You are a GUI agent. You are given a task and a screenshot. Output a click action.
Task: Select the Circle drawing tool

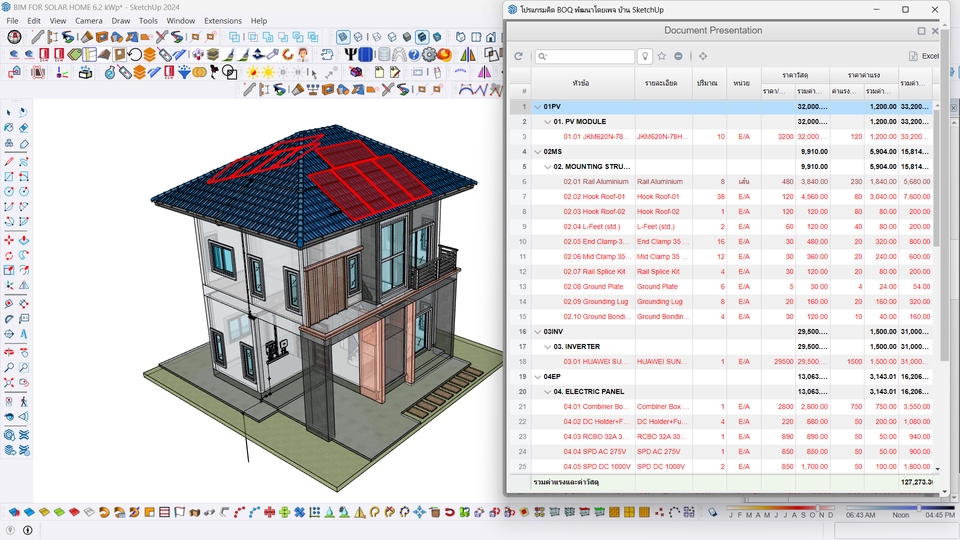click(9, 192)
